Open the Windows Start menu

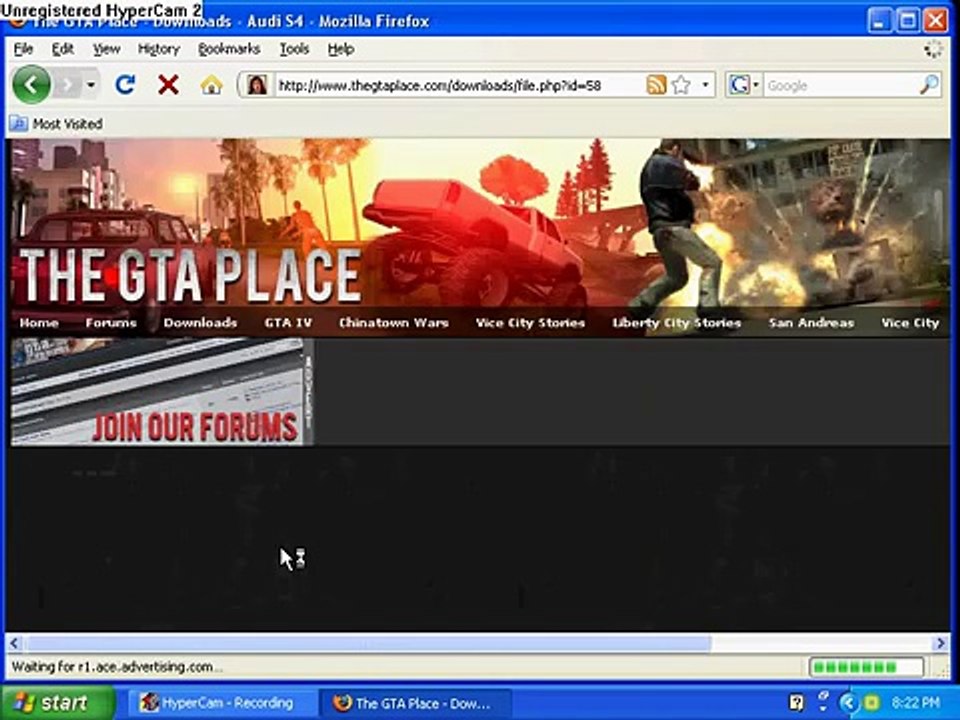[x=58, y=702]
